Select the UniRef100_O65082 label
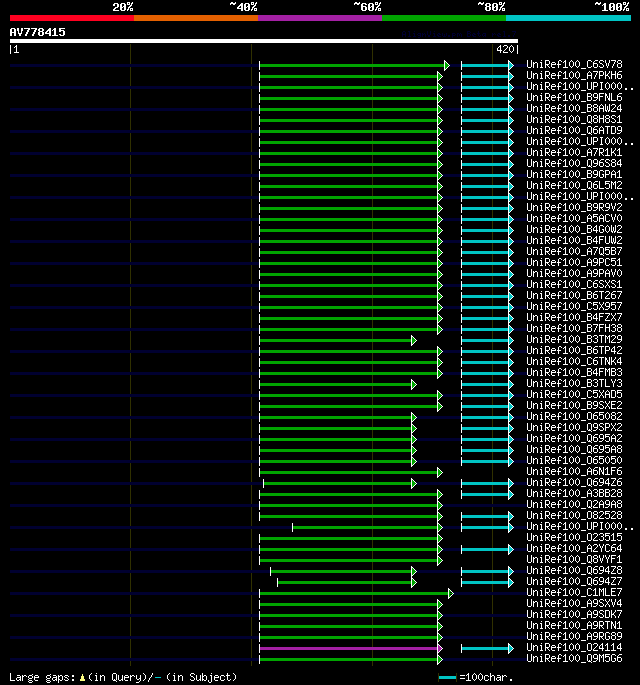 574,416
